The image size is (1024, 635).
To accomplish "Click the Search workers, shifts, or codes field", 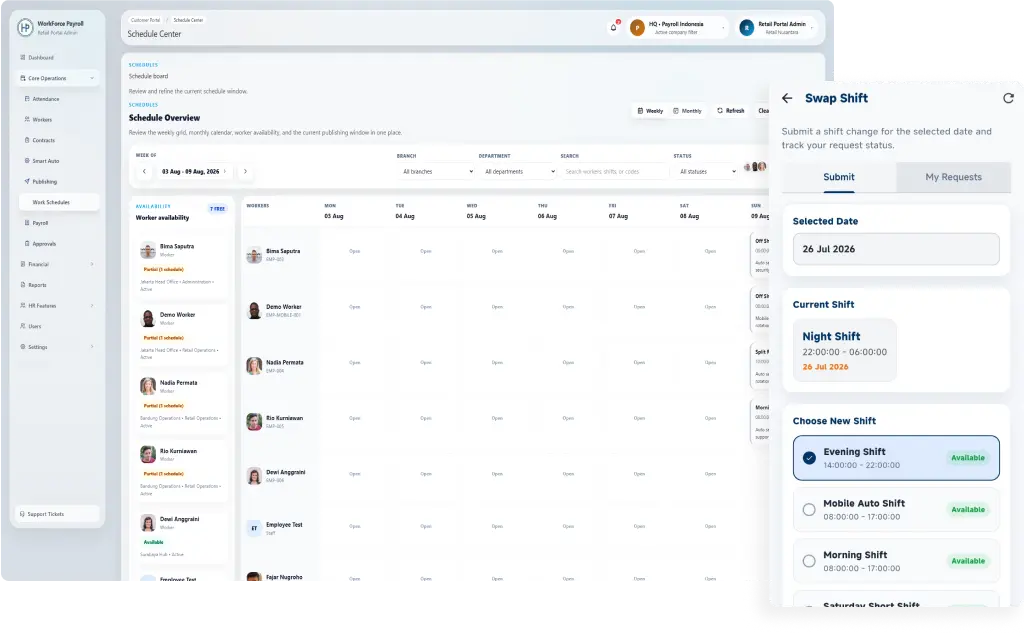I will pyautogui.click(x=615, y=172).
